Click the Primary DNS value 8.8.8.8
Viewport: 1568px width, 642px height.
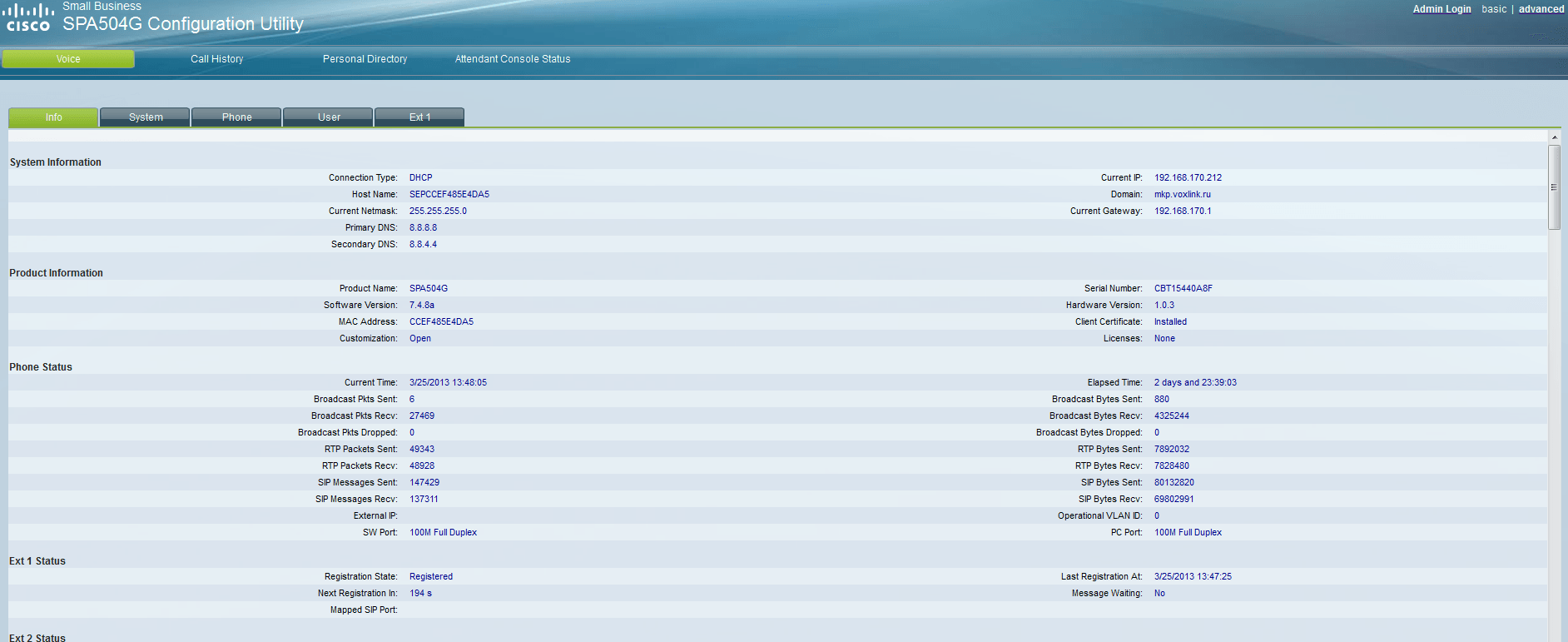point(423,227)
